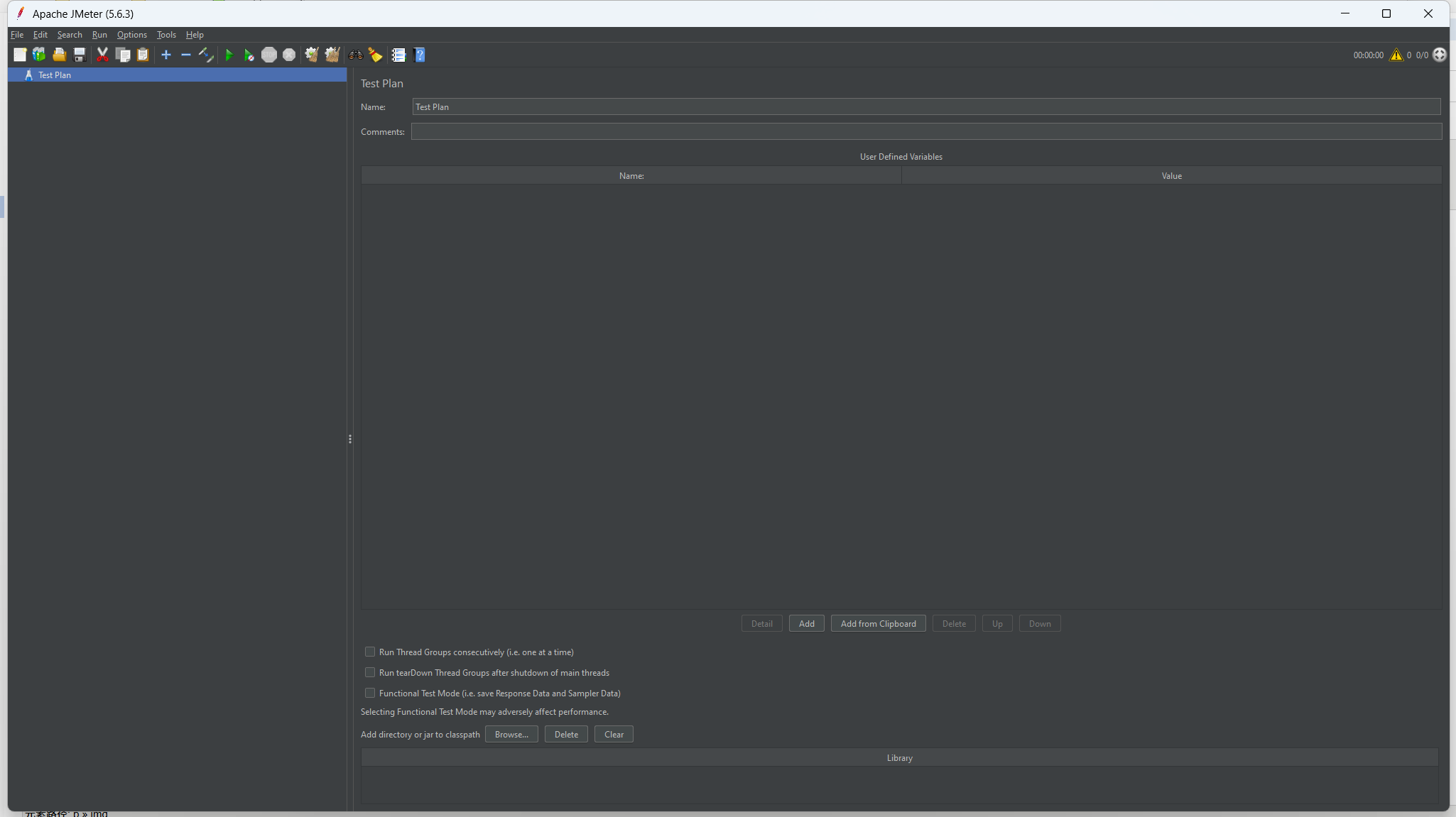Open Search with the binoculars icon

pyautogui.click(x=355, y=55)
